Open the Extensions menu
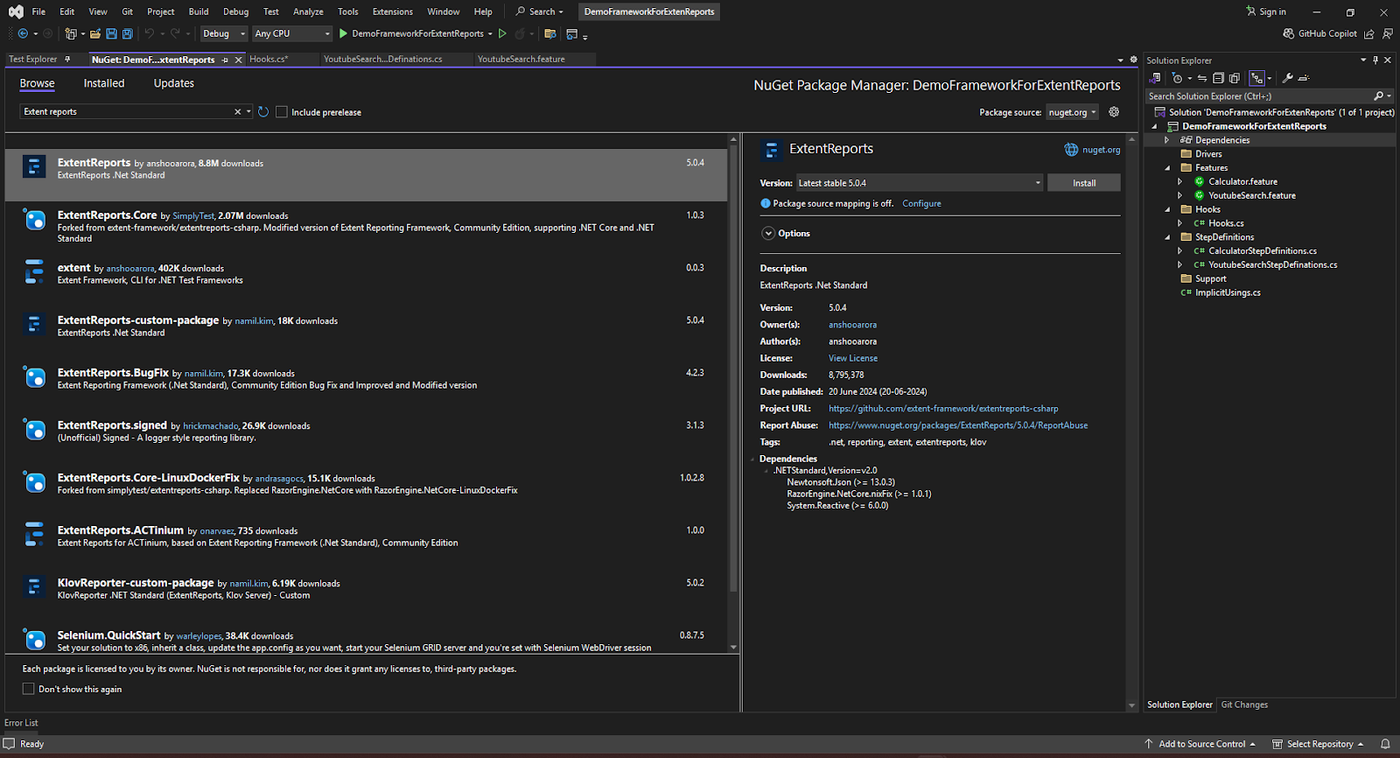 coord(392,12)
